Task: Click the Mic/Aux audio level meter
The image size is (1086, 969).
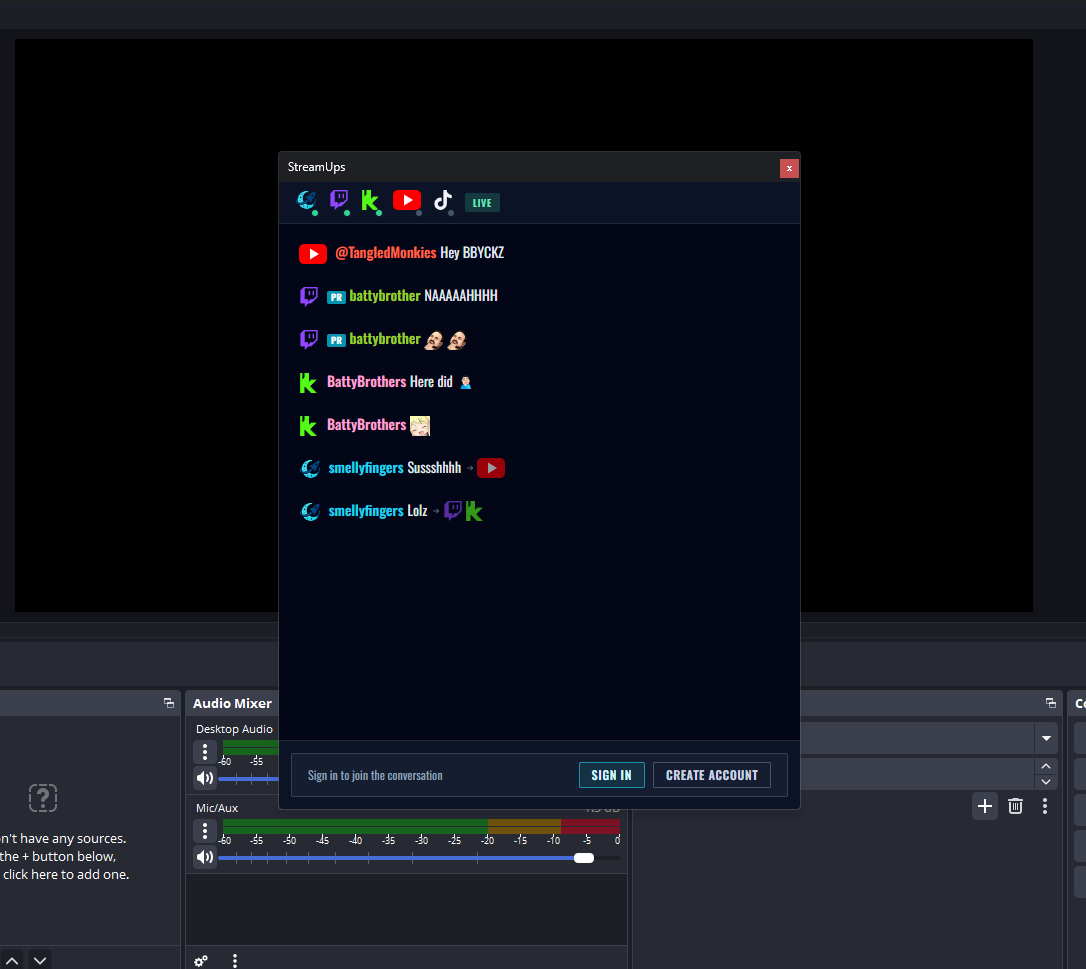Action: pyautogui.click(x=421, y=826)
